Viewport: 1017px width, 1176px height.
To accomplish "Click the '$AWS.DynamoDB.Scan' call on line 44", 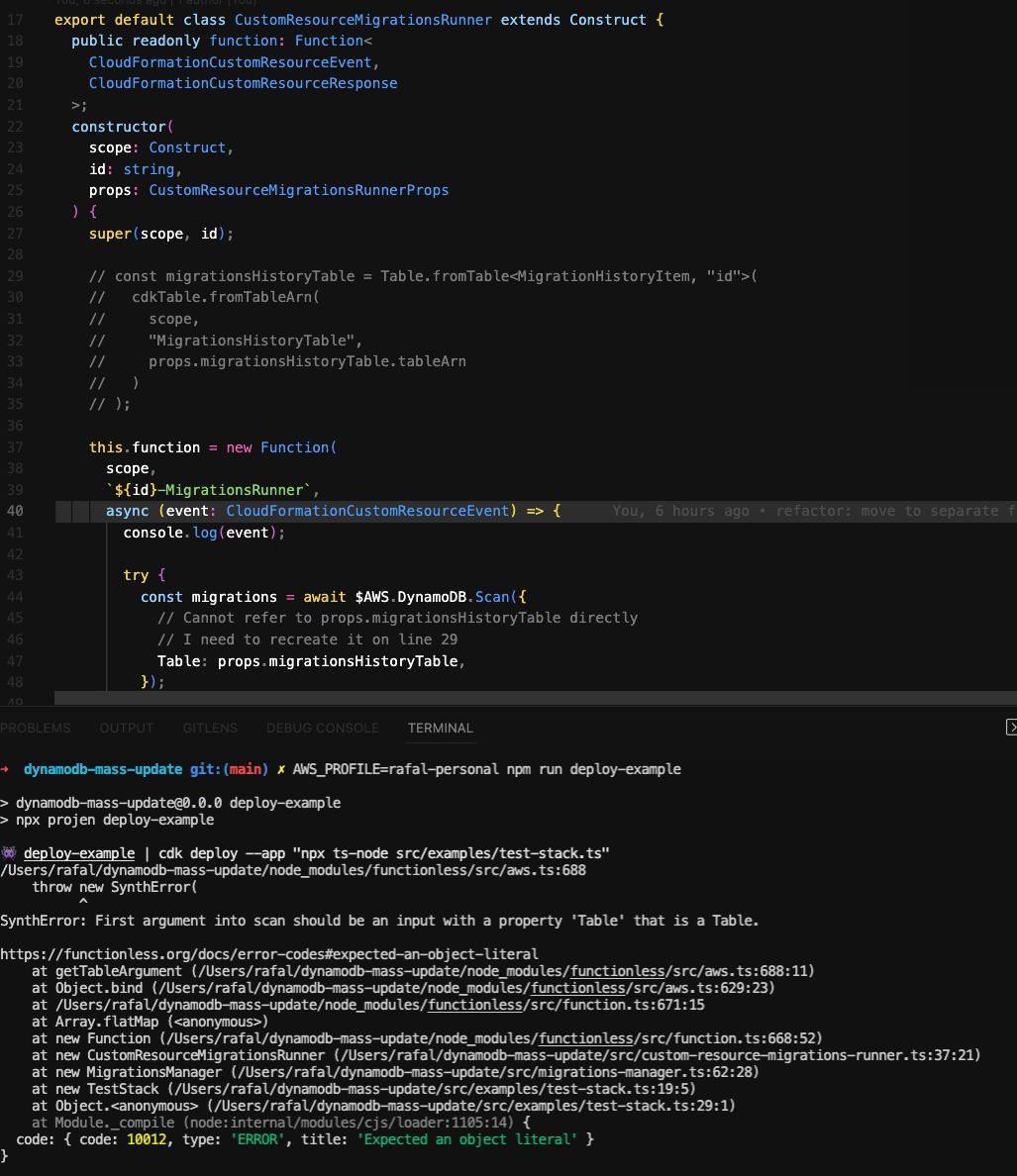I will [432, 597].
